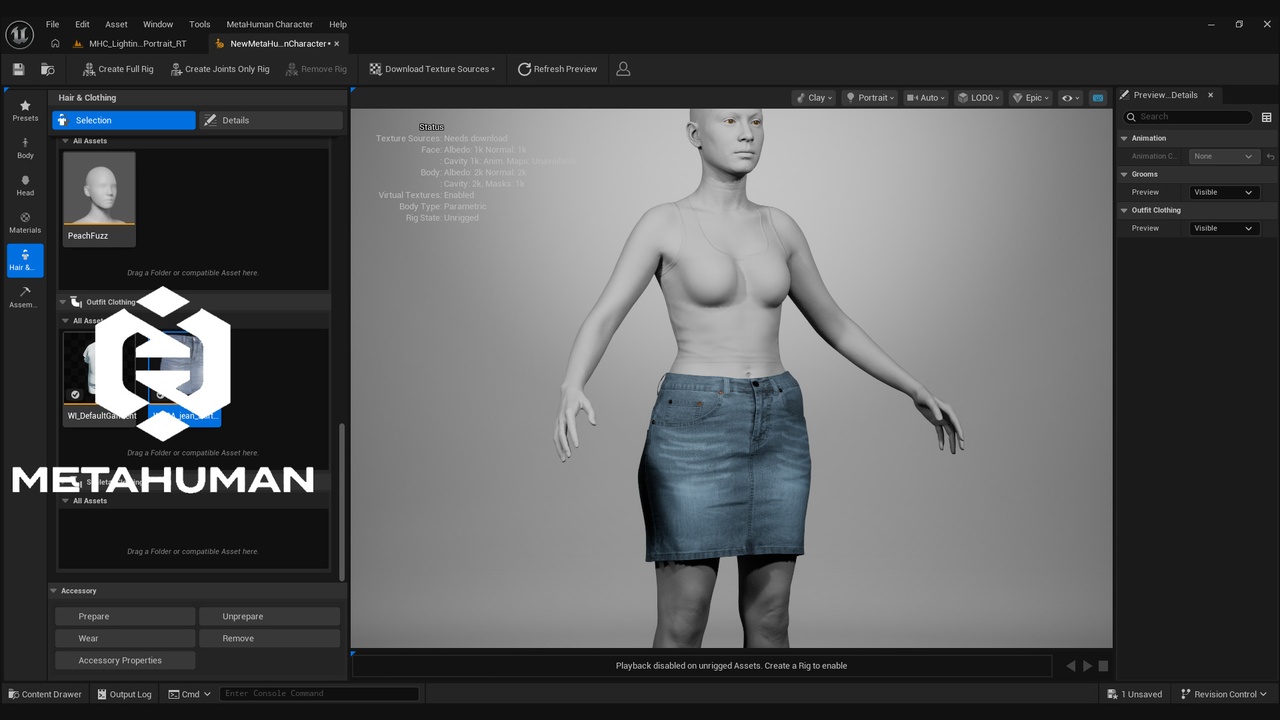Open the Presets sidebar section

point(25,111)
